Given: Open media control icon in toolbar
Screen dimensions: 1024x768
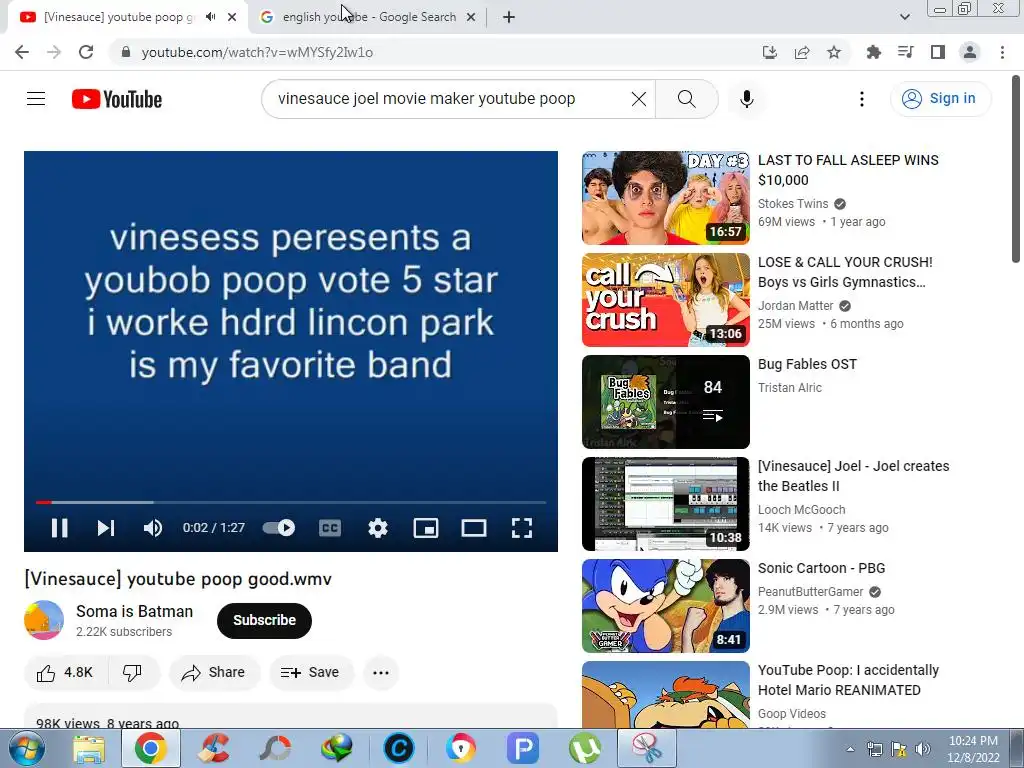Looking at the screenshot, I should coord(905,52).
